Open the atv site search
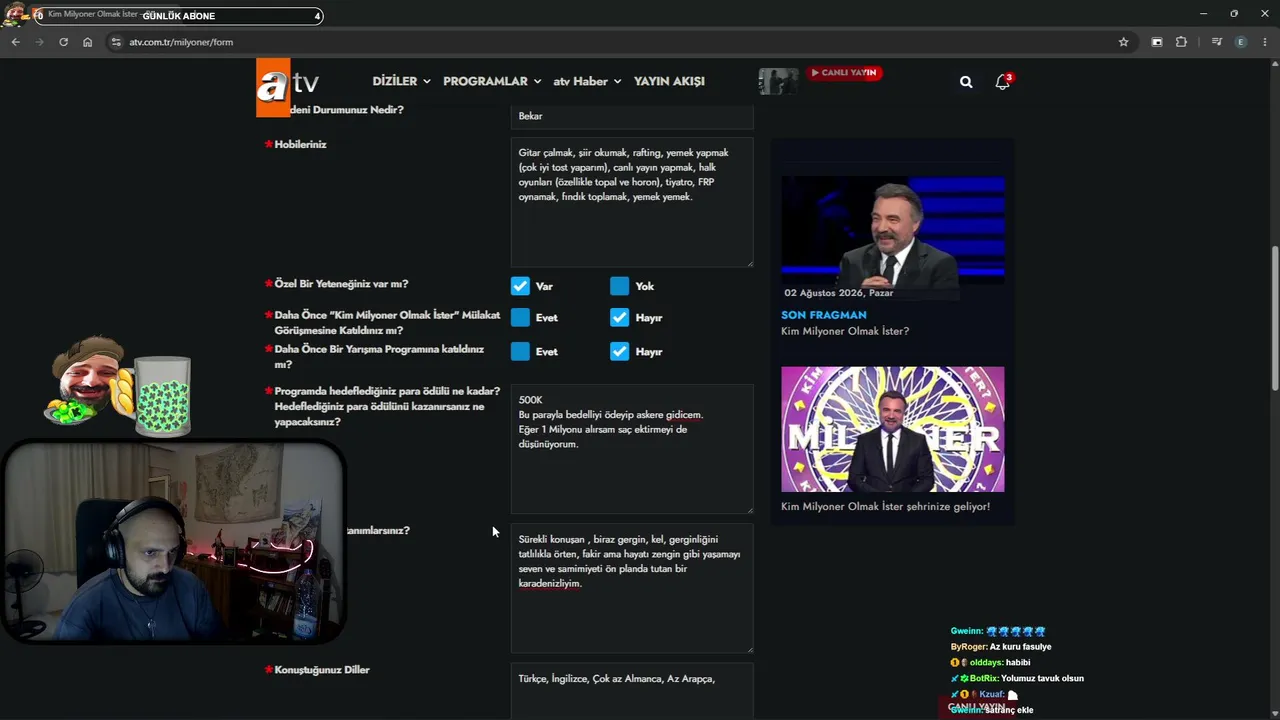The image size is (1280, 720). click(x=966, y=82)
